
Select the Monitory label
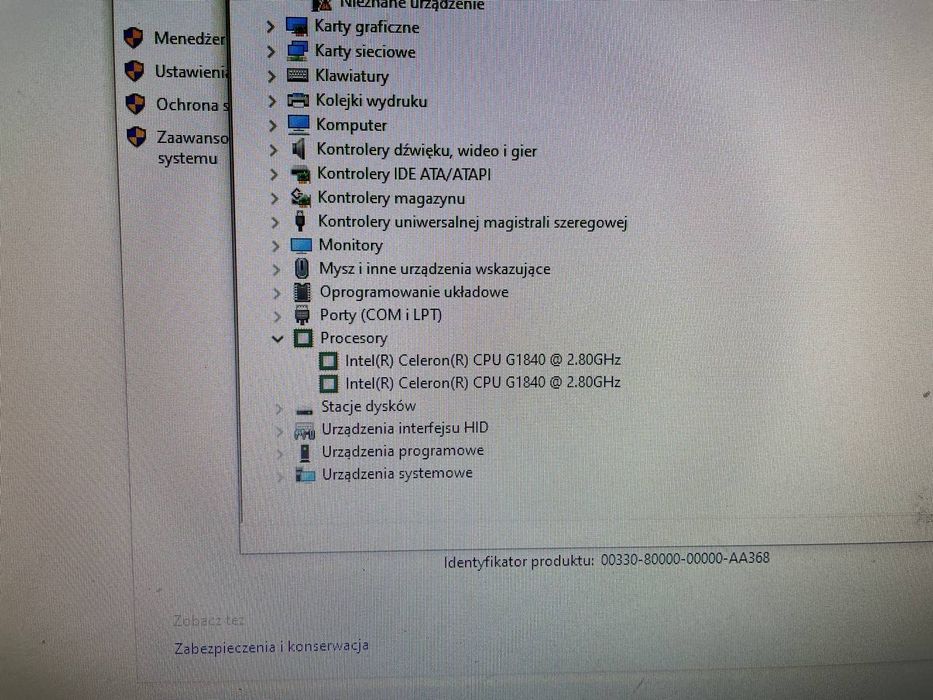click(x=350, y=245)
